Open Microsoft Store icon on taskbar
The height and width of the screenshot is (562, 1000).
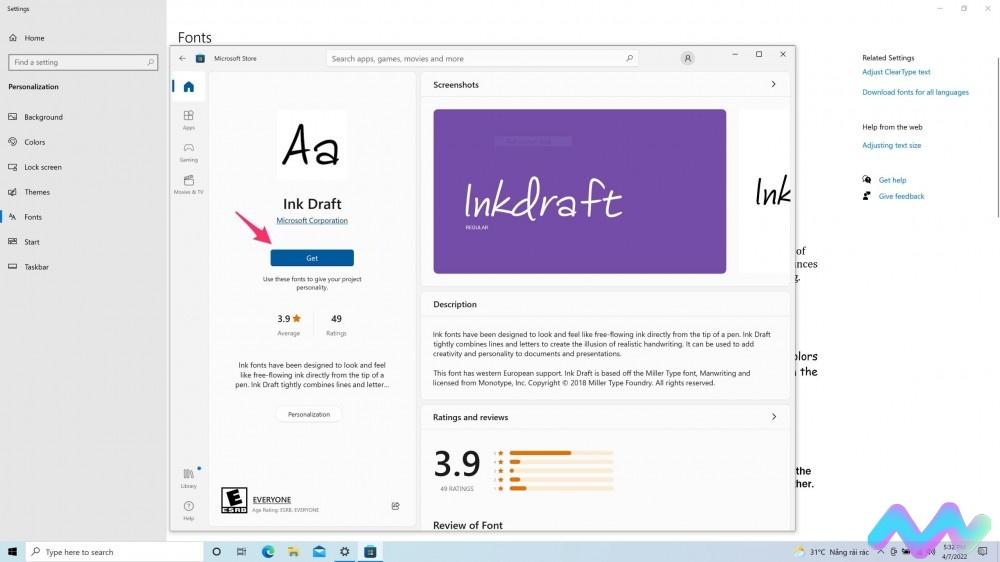pyautogui.click(x=370, y=552)
